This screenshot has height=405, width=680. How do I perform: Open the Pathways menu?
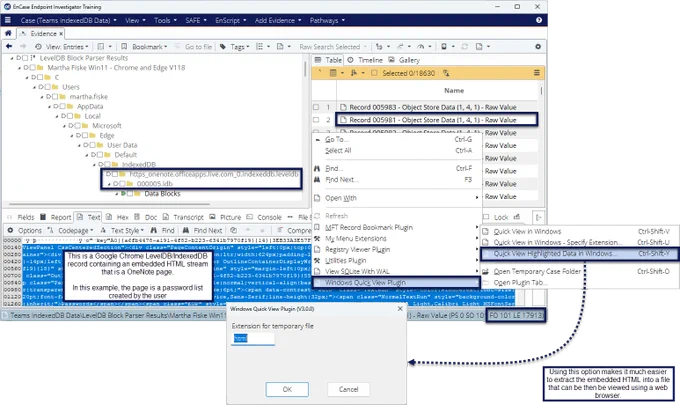tap(327, 20)
